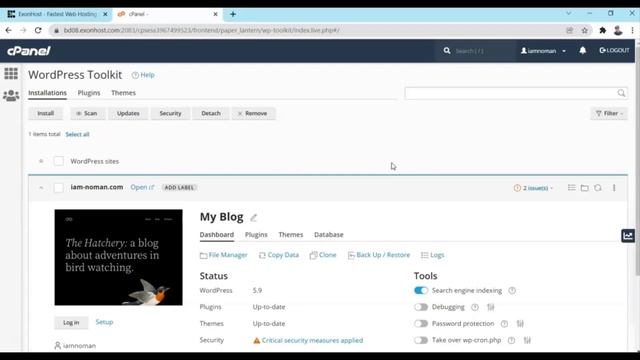Open File Manager link
Viewport: 640px width, 360px height.
(224, 255)
